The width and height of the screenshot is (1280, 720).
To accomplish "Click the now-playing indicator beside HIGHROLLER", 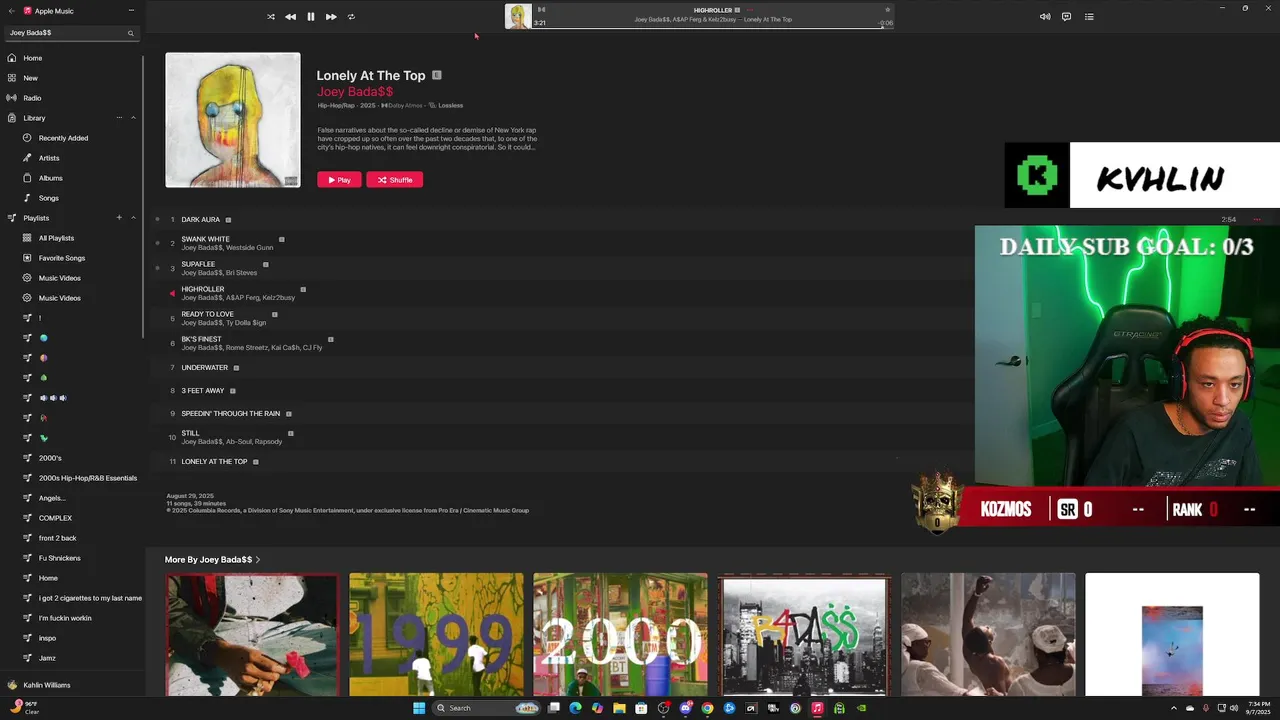I will point(172,293).
